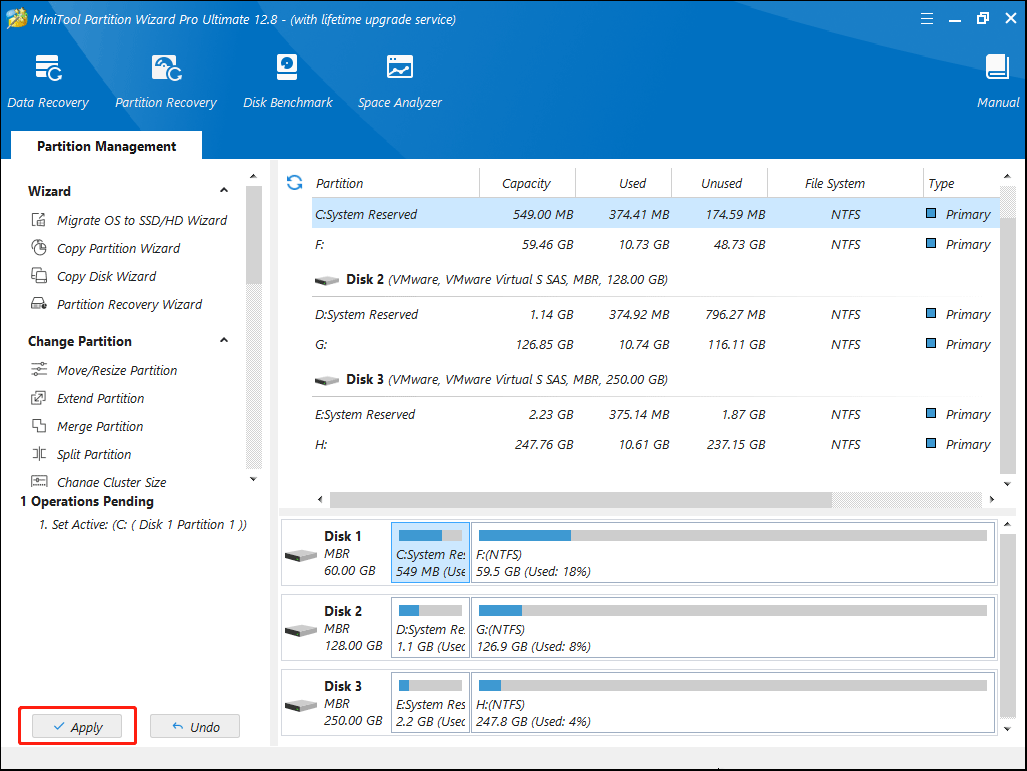Click the Partition Recovery Wizard icon
The height and width of the screenshot is (771, 1027).
[x=39, y=304]
